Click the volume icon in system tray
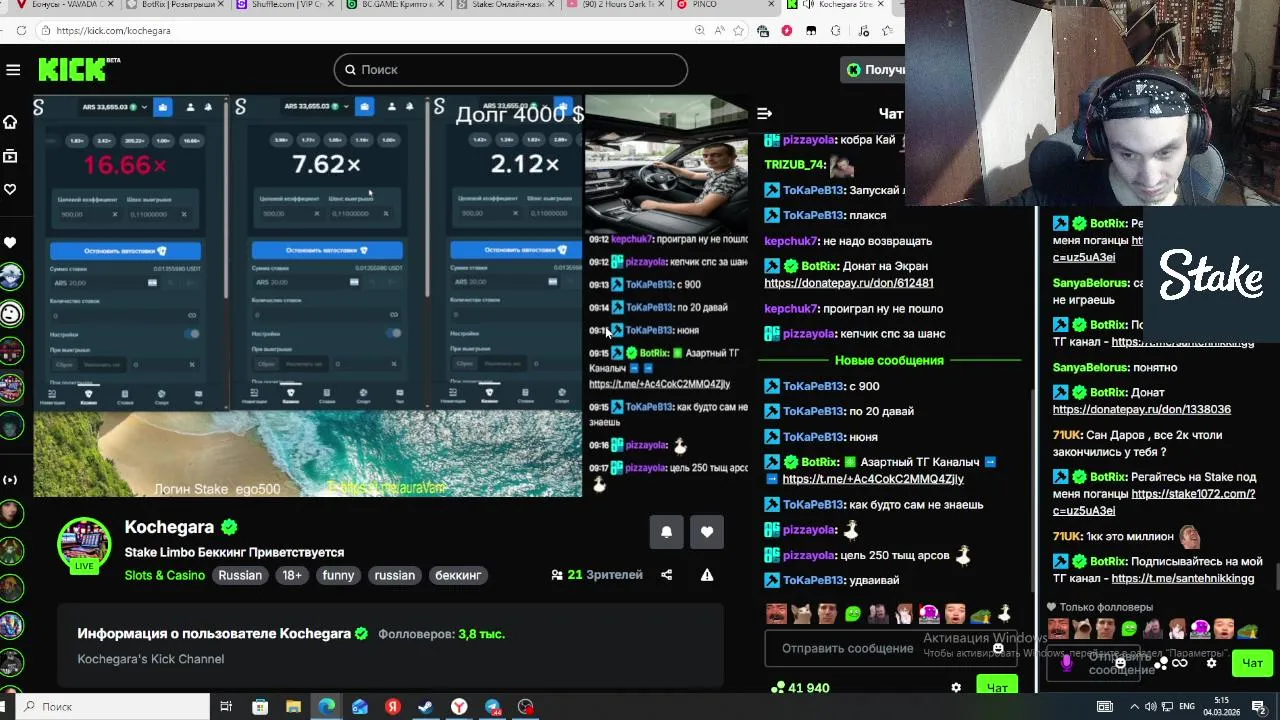This screenshot has width=1280, height=720. (x=1150, y=707)
